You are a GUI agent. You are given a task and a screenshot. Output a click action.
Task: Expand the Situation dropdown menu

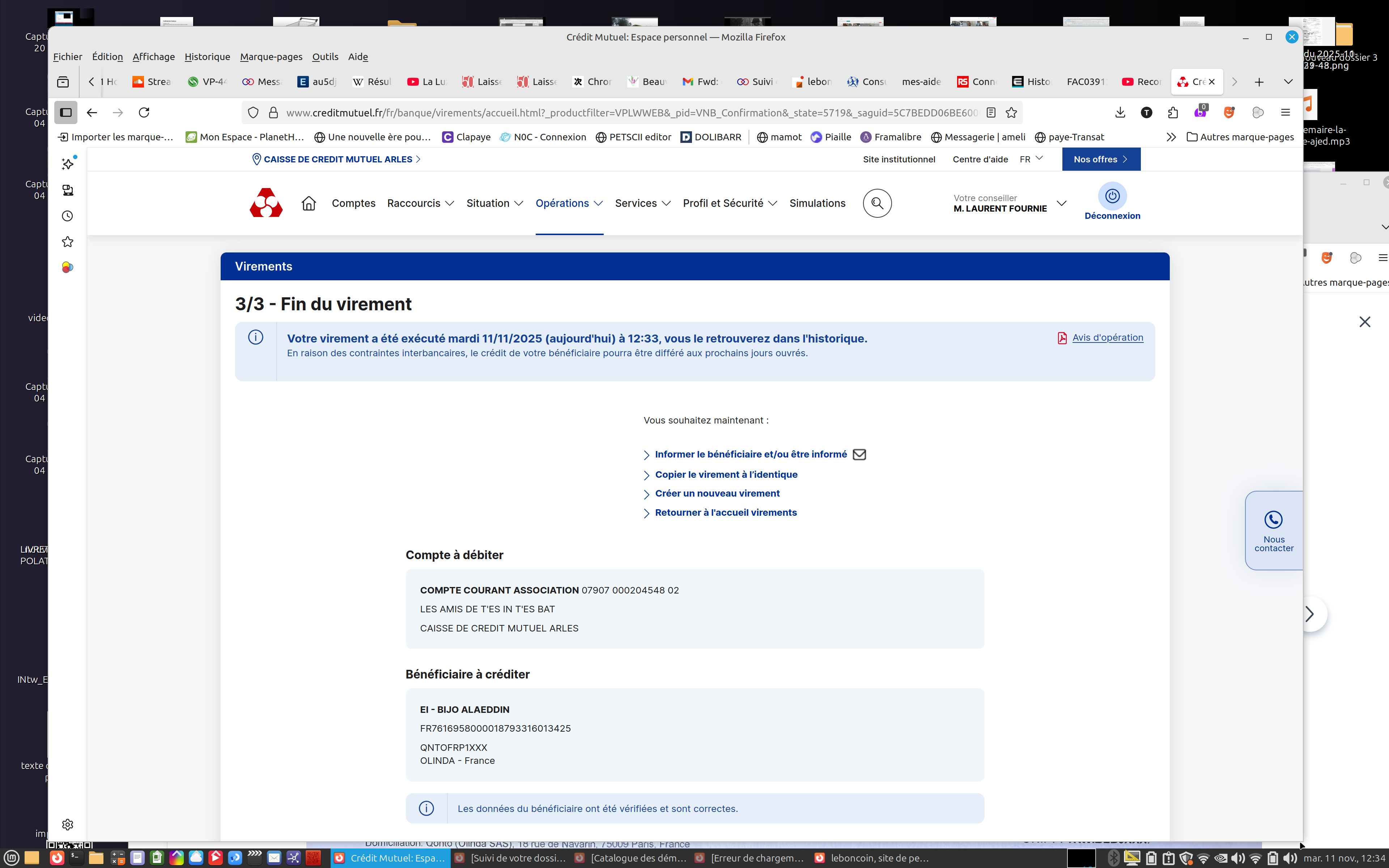click(494, 203)
